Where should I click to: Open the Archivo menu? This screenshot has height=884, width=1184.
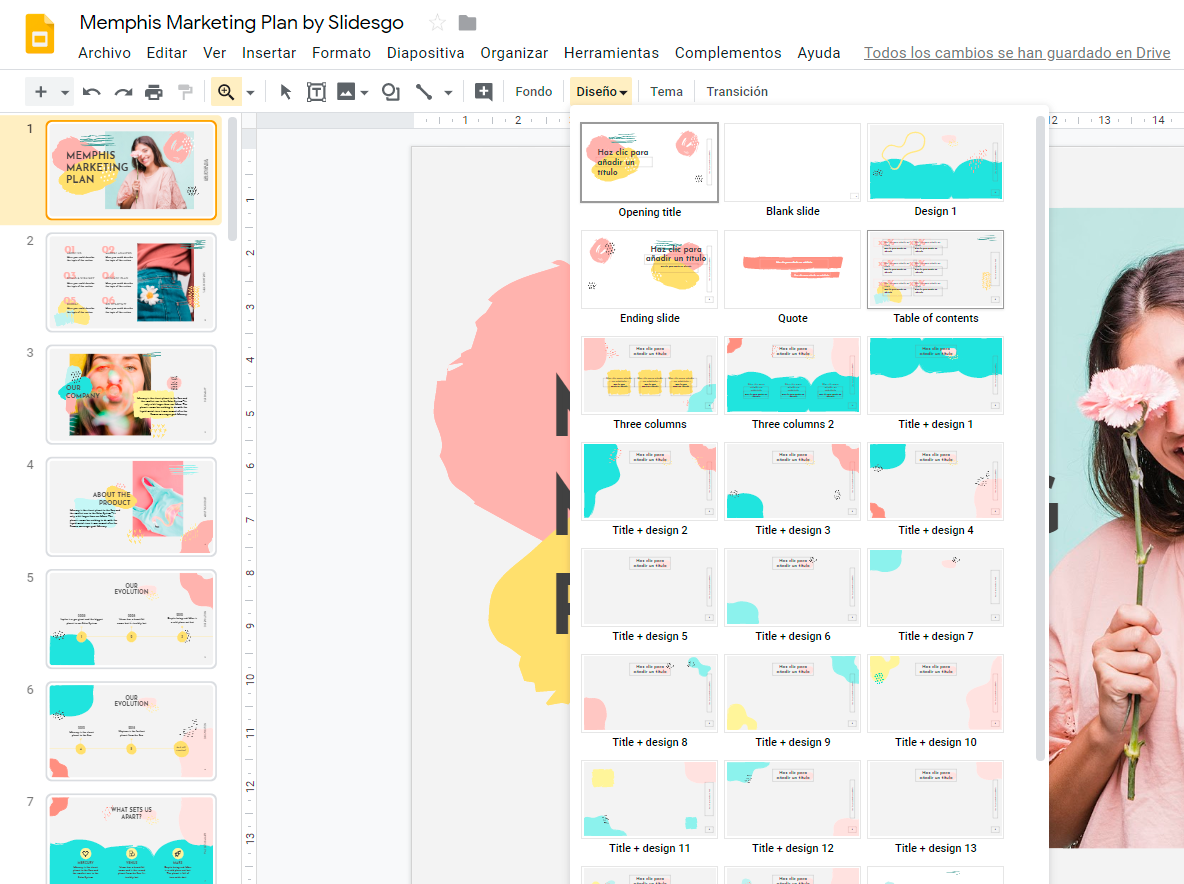pos(104,53)
